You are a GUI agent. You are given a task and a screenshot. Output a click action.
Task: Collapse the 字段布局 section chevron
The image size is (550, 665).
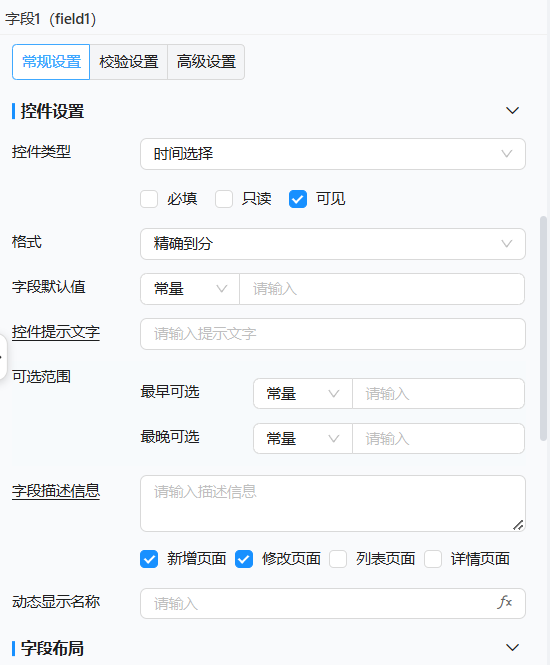(x=513, y=648)
